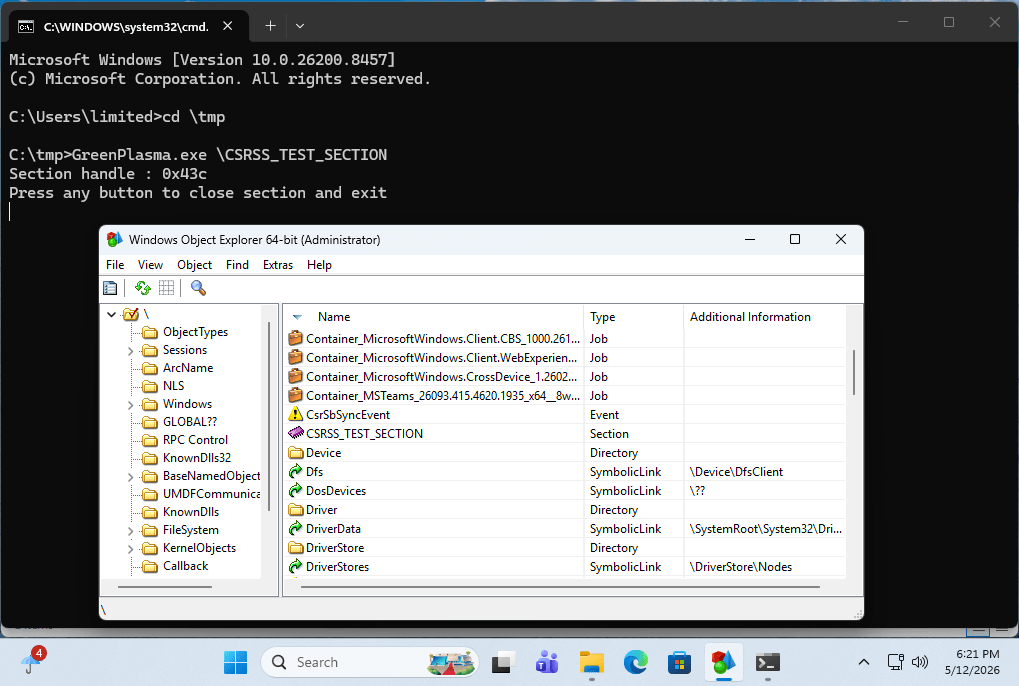Click the weather widget with badge 4

pos(31,662)
